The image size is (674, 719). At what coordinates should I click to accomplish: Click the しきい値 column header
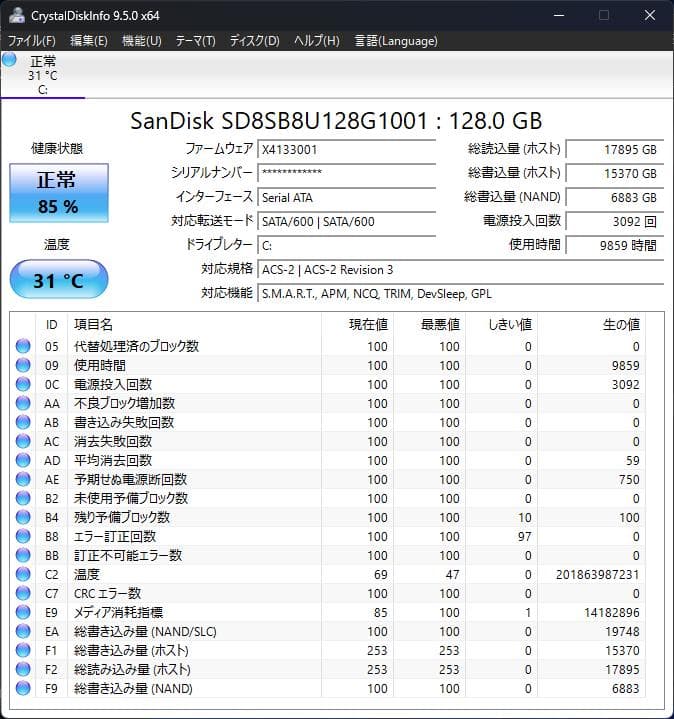pyautogui.click(x=501, y=325)
